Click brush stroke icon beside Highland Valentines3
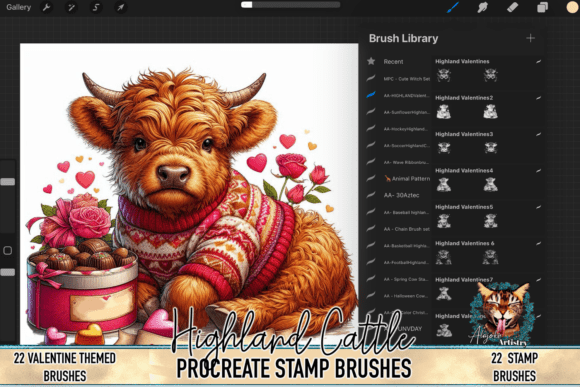Image resolution: width=580 pixels, height=387 pixels. (538, 134)
